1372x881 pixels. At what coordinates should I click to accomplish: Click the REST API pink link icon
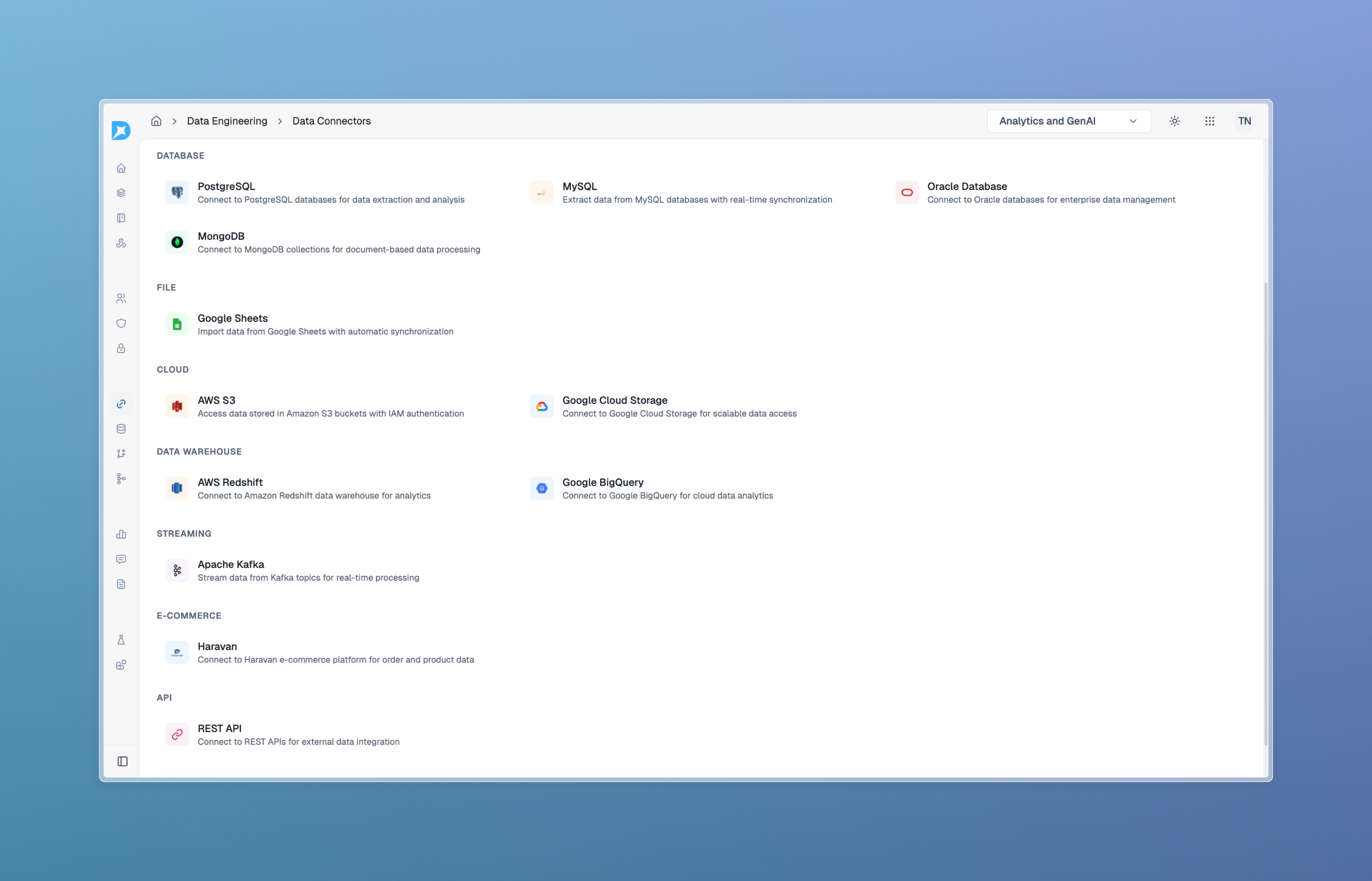177,735
